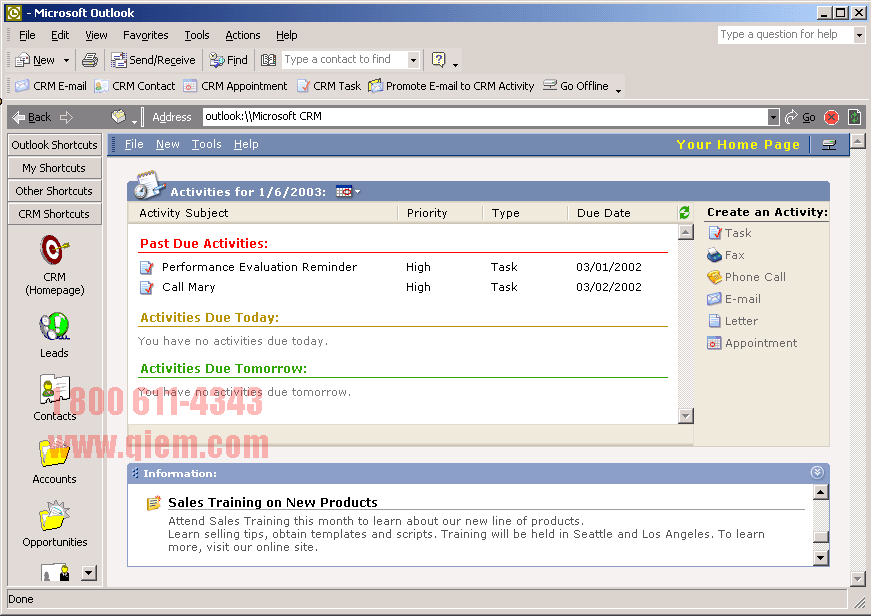Open Performance Evaluation Reminder activity
Viewport: 871px width, 616px height.
click(x=259, y=267)
